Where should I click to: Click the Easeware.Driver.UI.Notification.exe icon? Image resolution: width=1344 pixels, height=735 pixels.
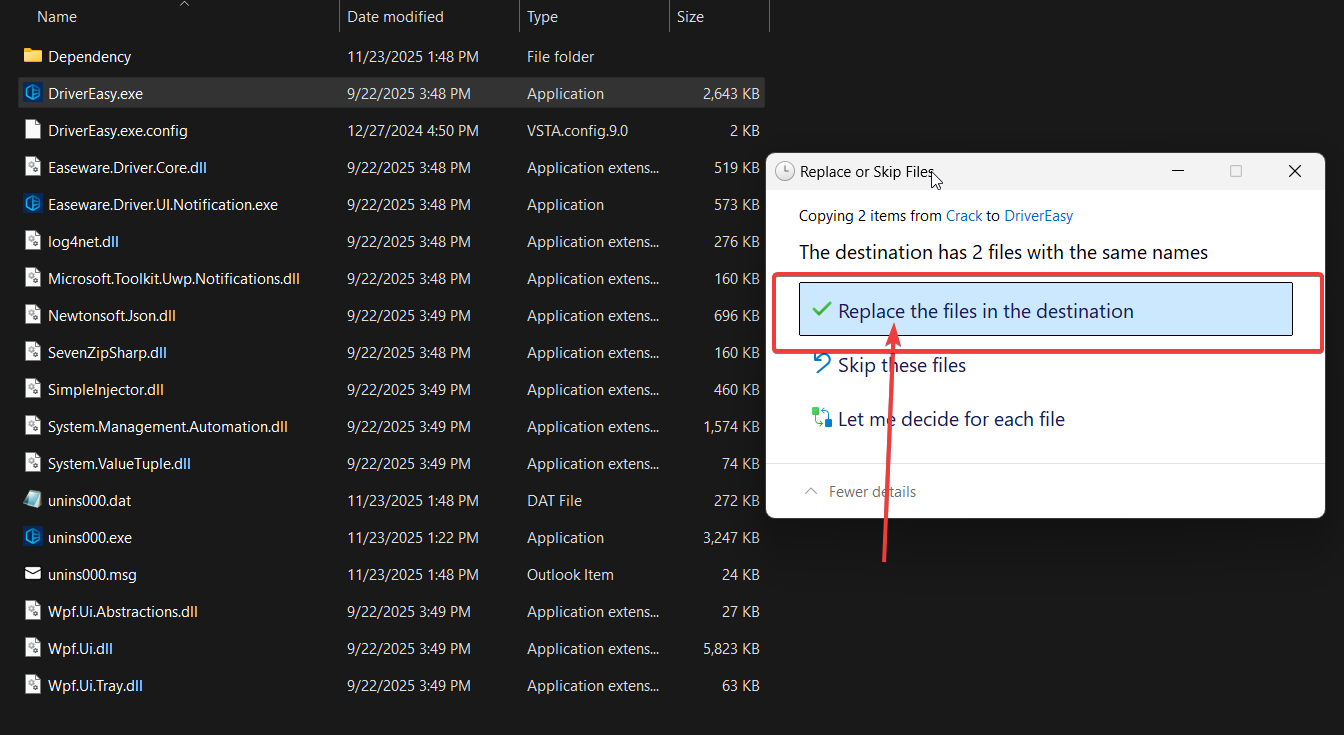[33, 204]
